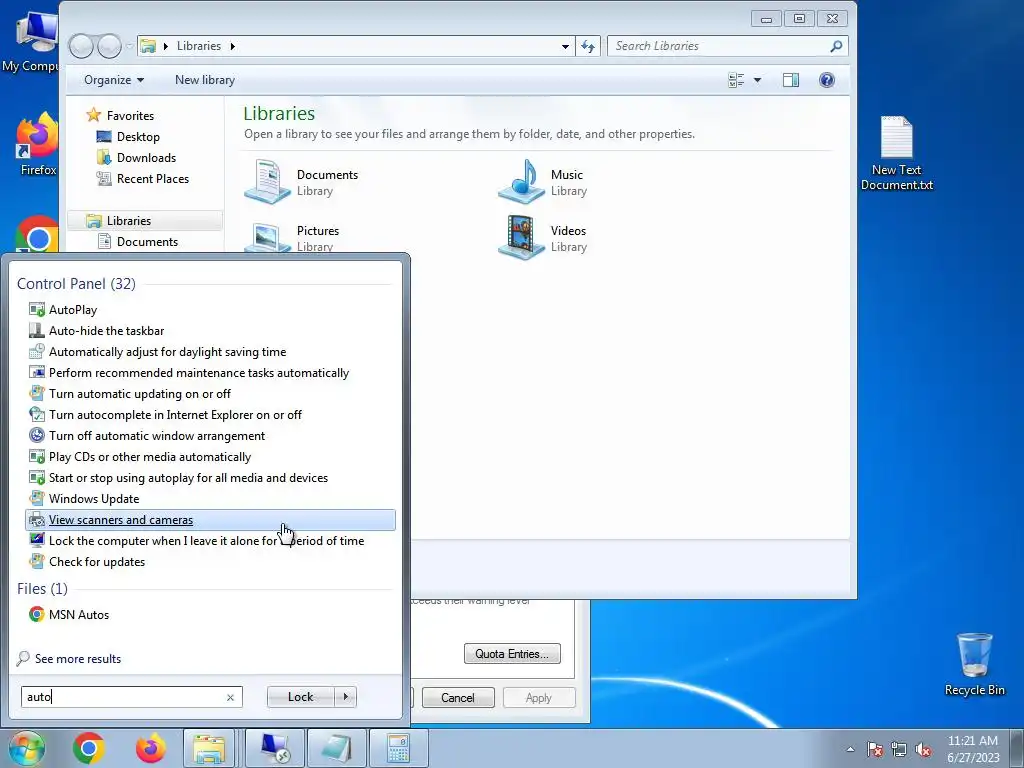Open the Control Panel (32) results header
Image resolution: width=1024 pixels, height=768 pixels.
point(76,283)
